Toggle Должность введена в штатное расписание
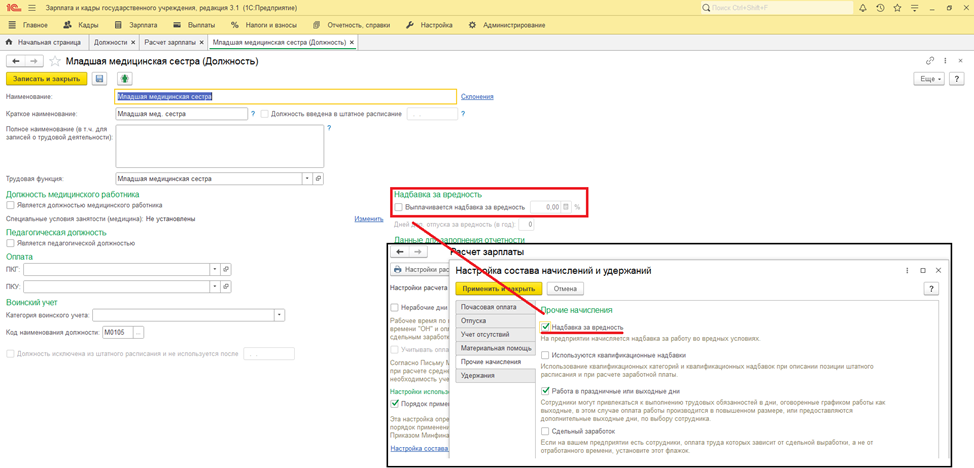Screen dimensions: 974x468 point(265,114)
